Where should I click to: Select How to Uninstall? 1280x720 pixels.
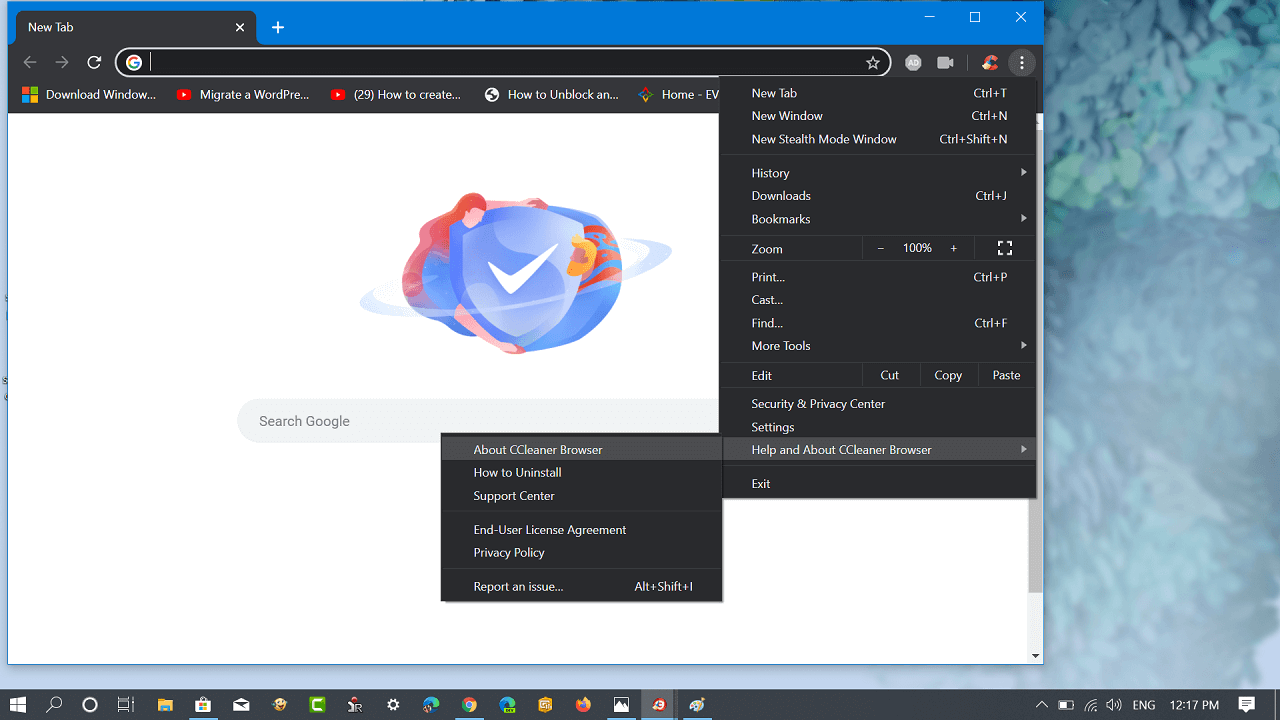582,473
